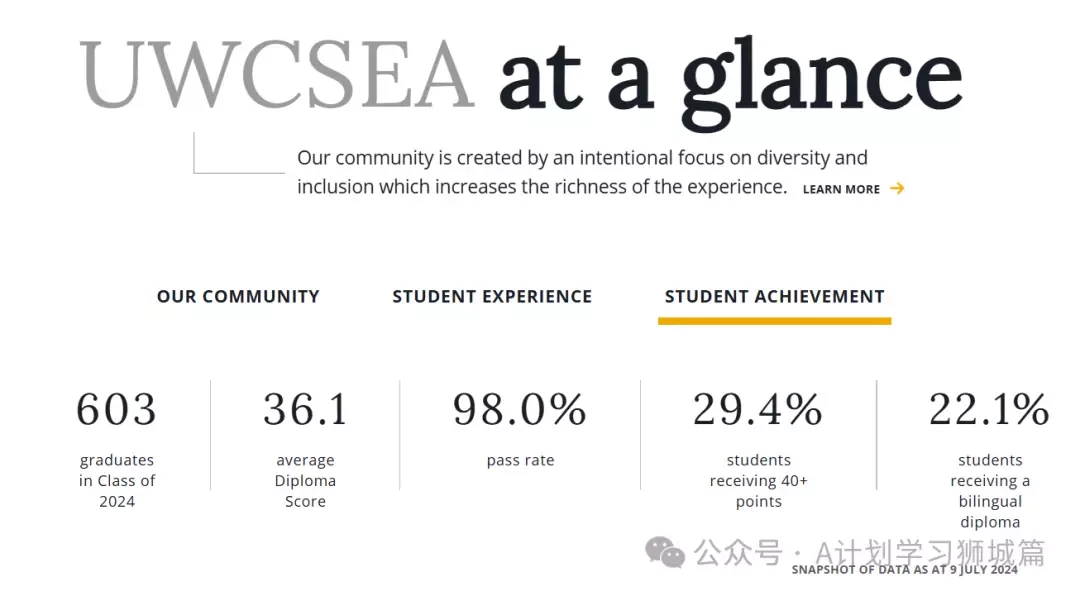The height and width of the screenshot is (596, 1080).
Task: Click the 22.1% bilingual diploma figure
Action: pyautogui.click(x=989, y=409)
